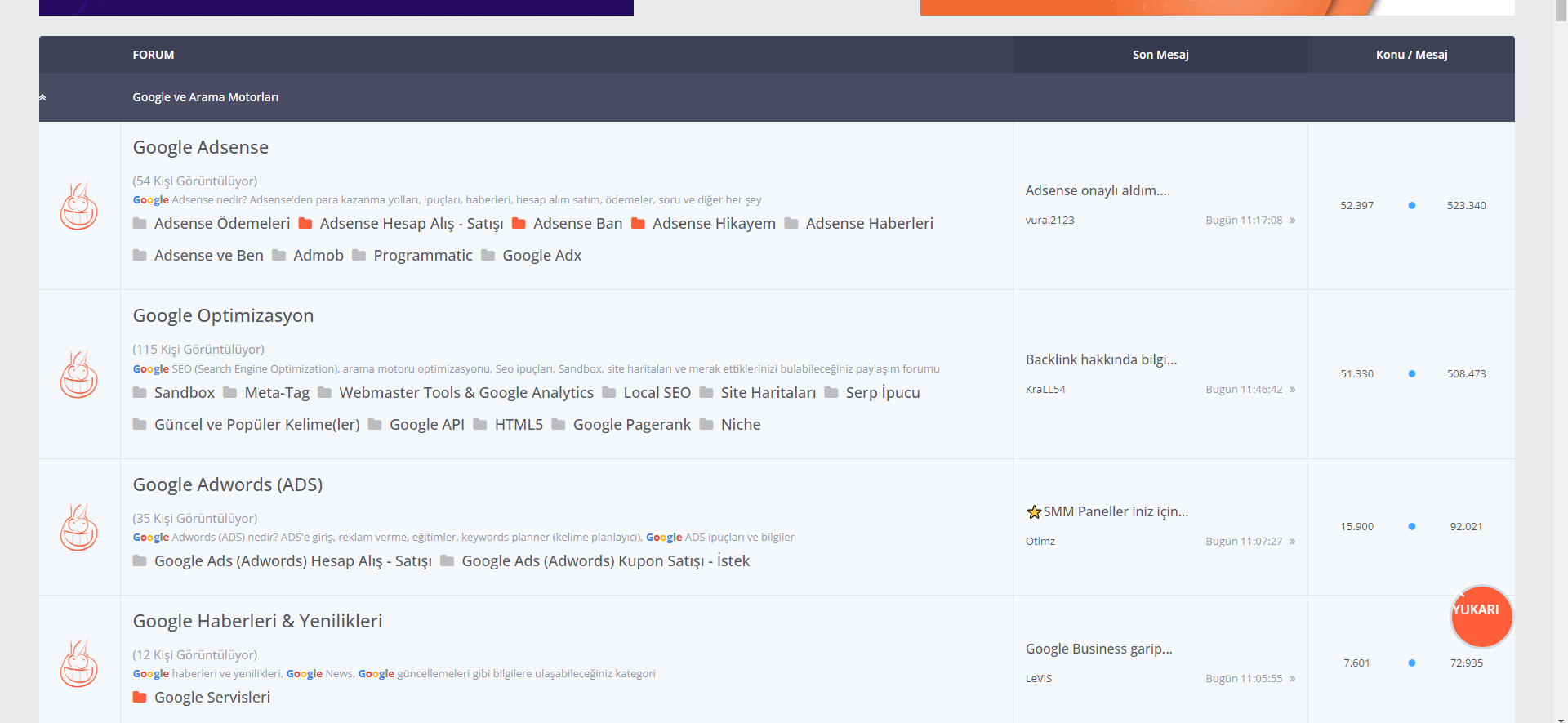Click the folder icon beside Meta-Tag

pos(229,392)
